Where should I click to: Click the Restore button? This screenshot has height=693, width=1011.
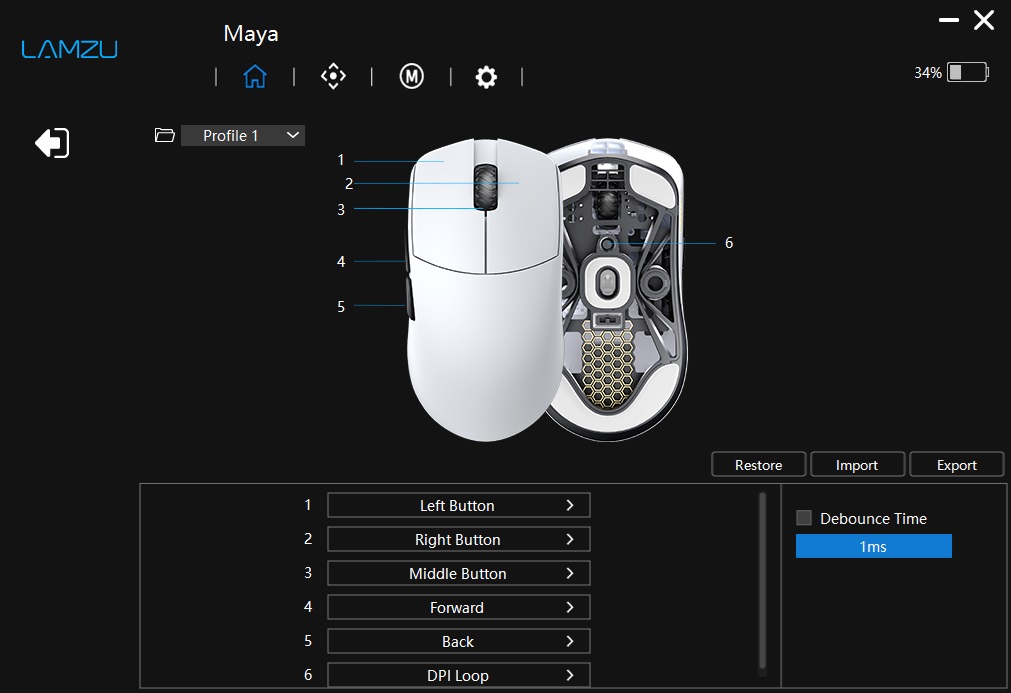tap(758, 465)
